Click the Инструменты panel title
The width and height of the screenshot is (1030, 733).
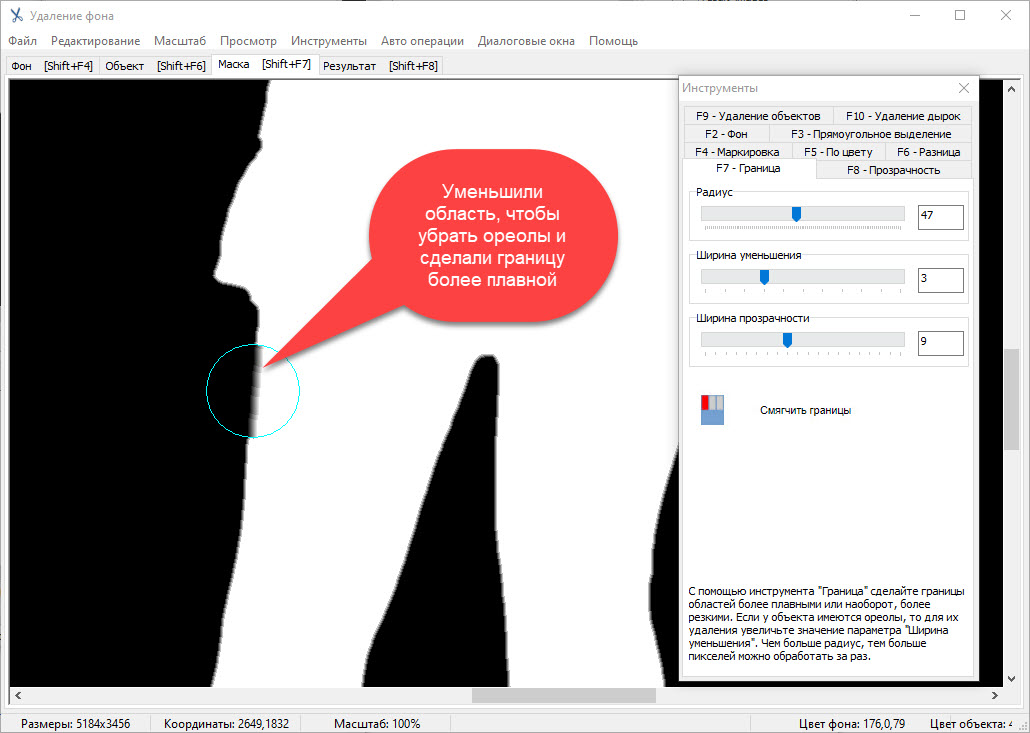point(720,88)
